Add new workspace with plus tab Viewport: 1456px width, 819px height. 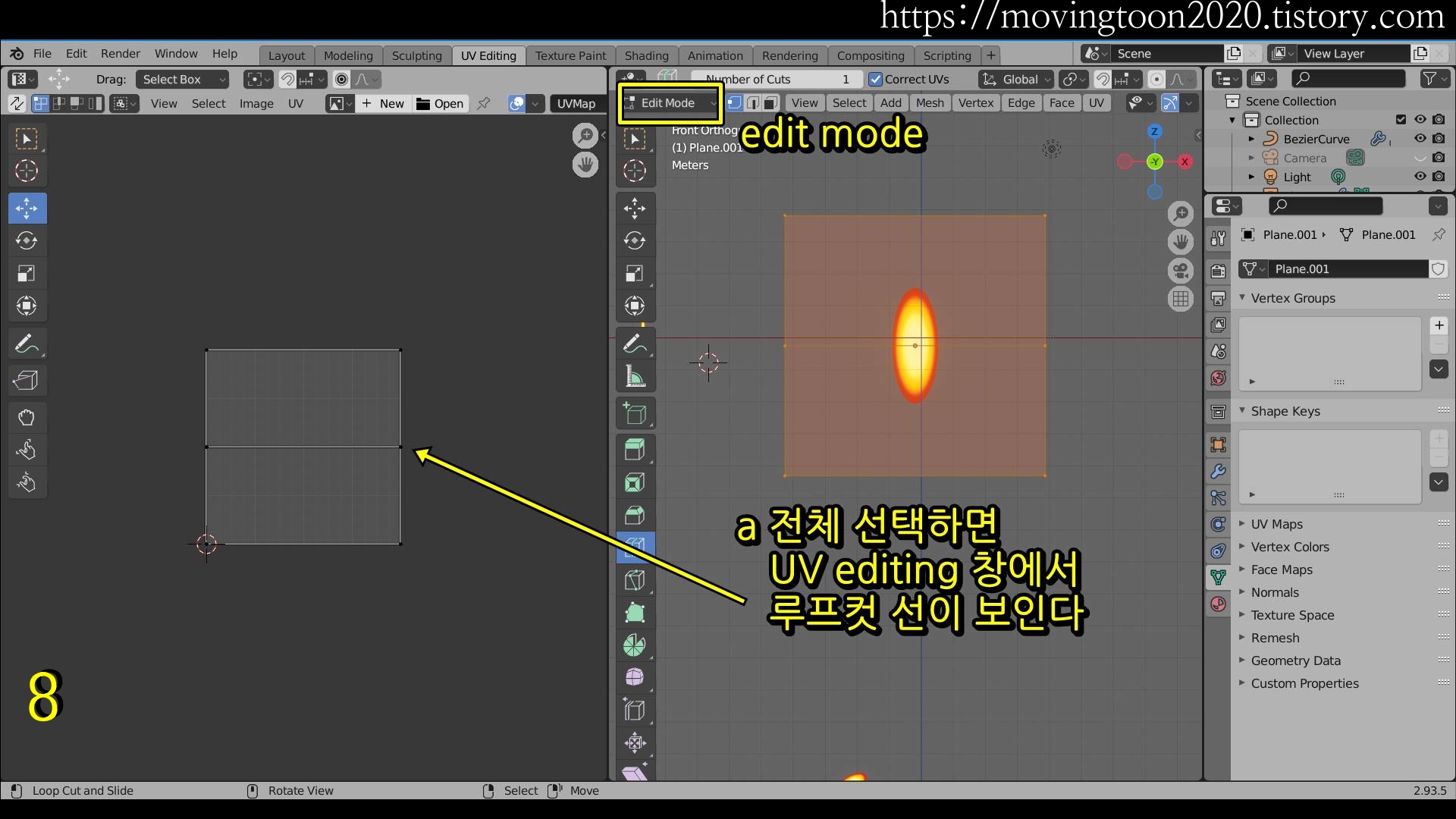click(x=990, y=55)
